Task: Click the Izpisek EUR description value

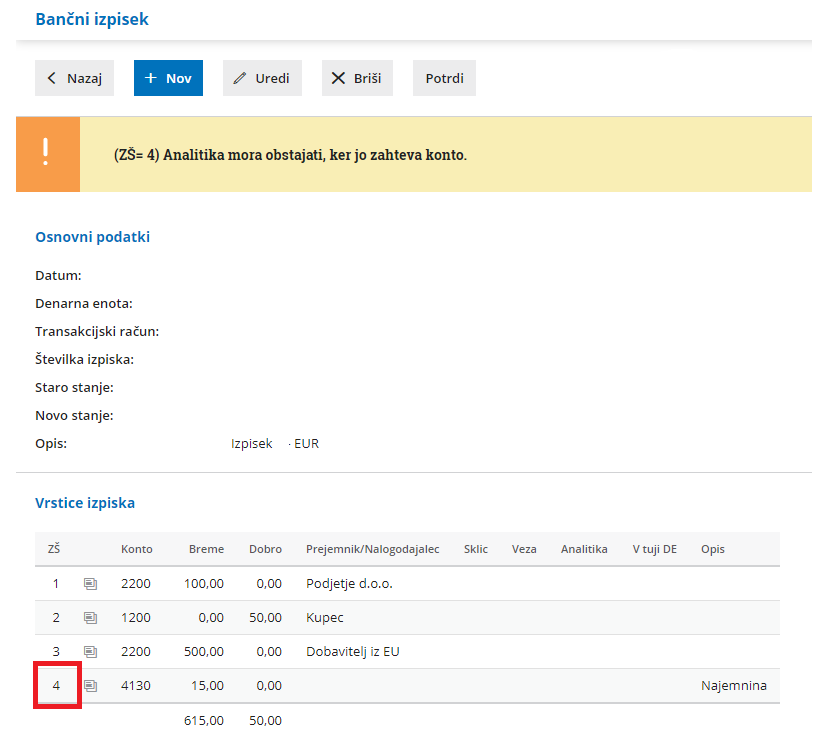Action: point(275,444)
